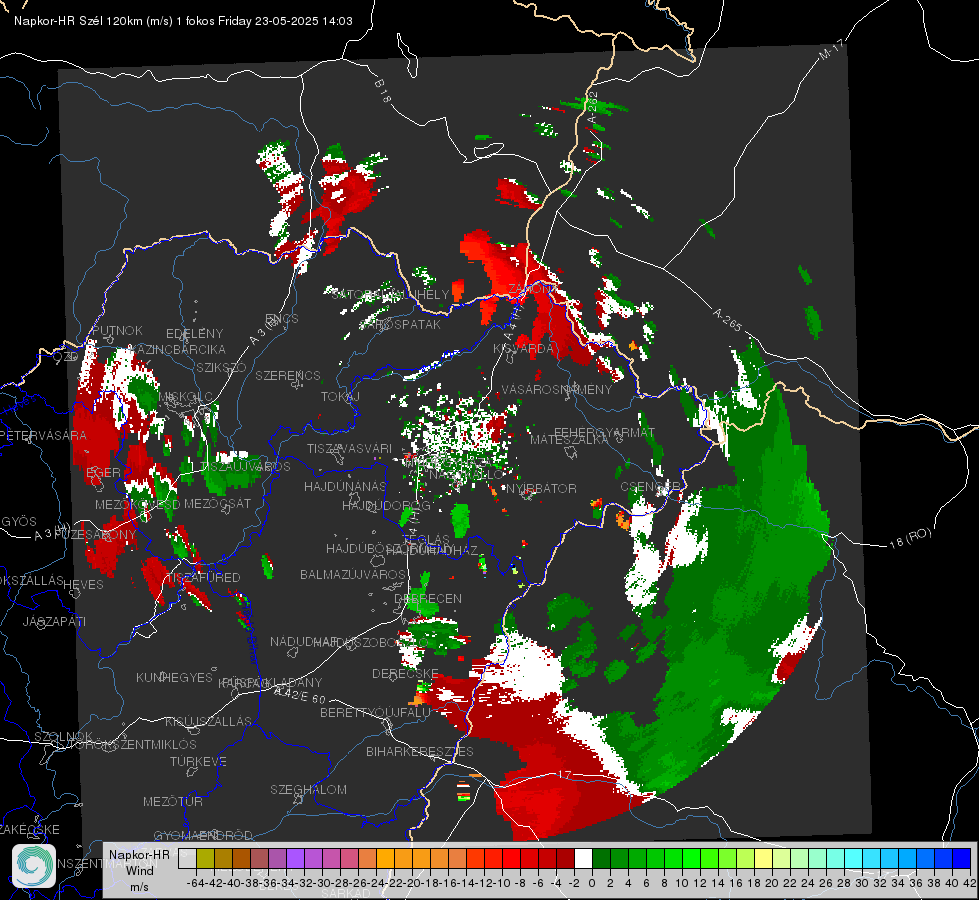This screenshot has height=900, width=979.
Task: Select the MISKOLC city label
Action: tap(185, 397)
